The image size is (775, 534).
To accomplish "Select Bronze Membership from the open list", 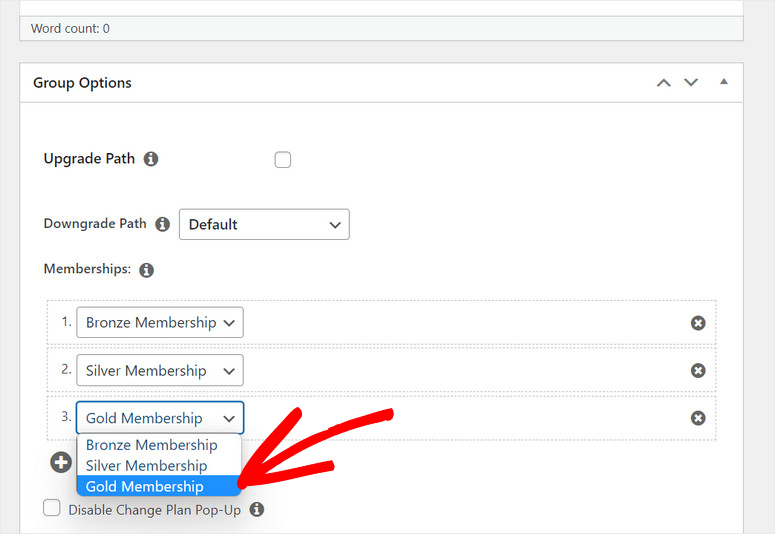I will (152, 445).
